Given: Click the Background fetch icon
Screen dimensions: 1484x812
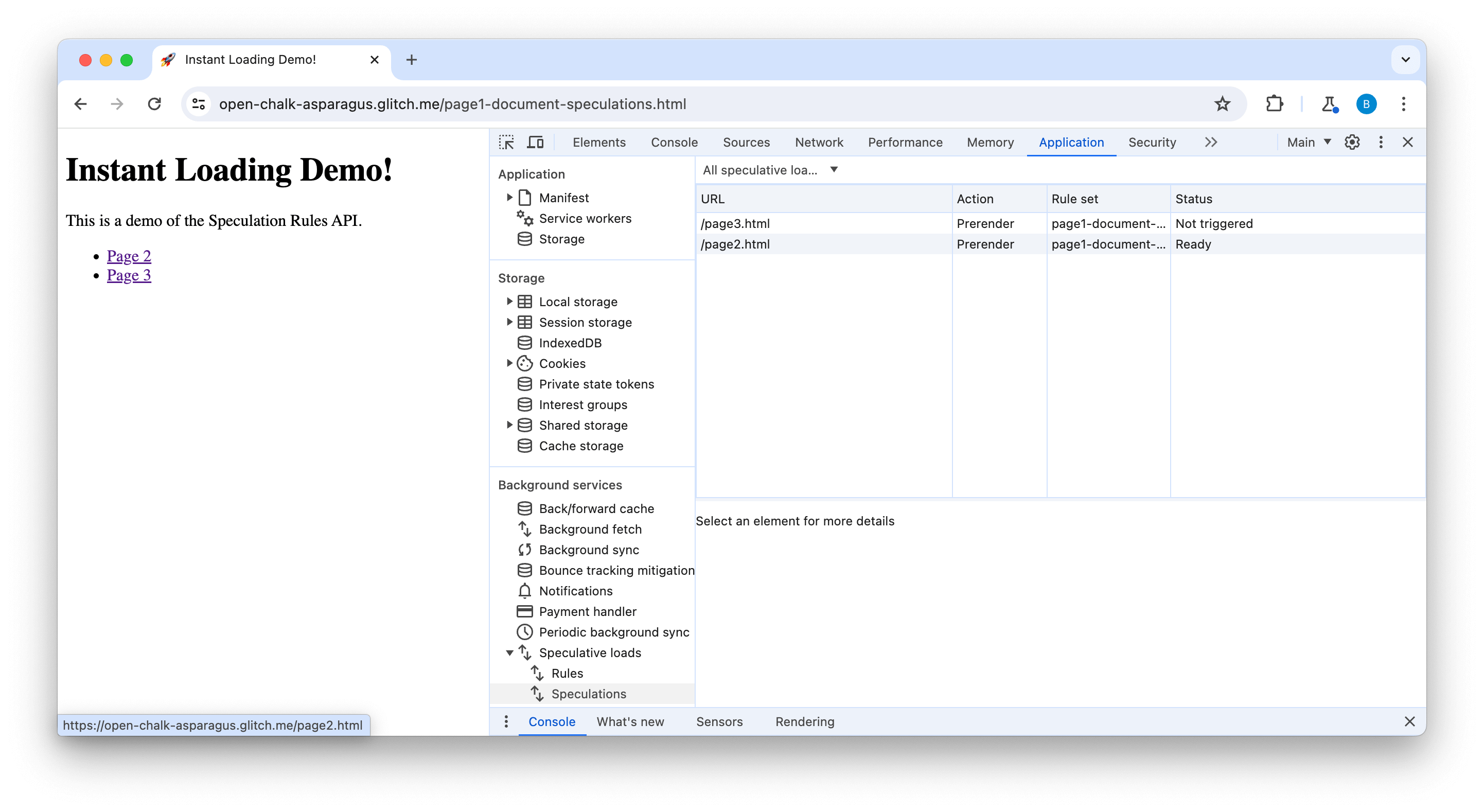Looking at the screenshot, I should pos(525,529).
